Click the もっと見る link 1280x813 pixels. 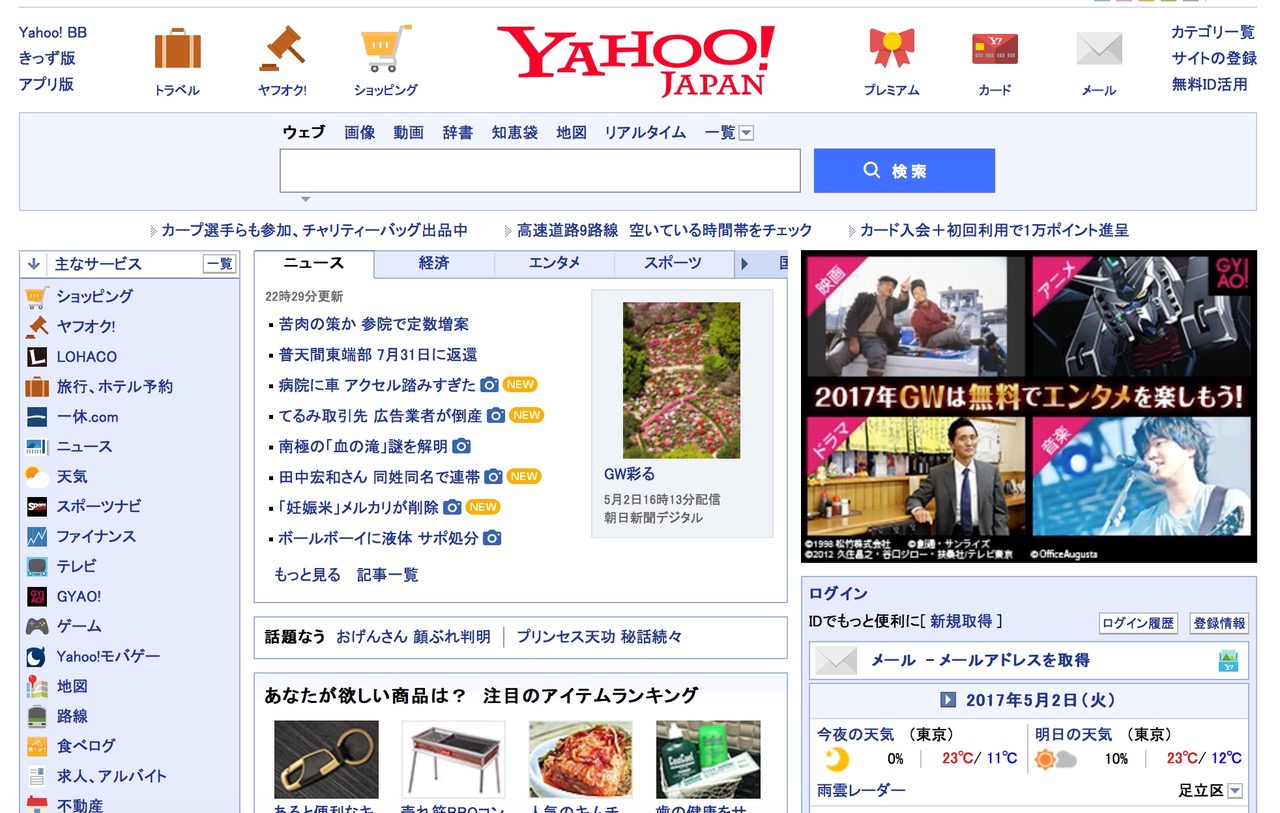pyautogui.click(x=307, y=575)
